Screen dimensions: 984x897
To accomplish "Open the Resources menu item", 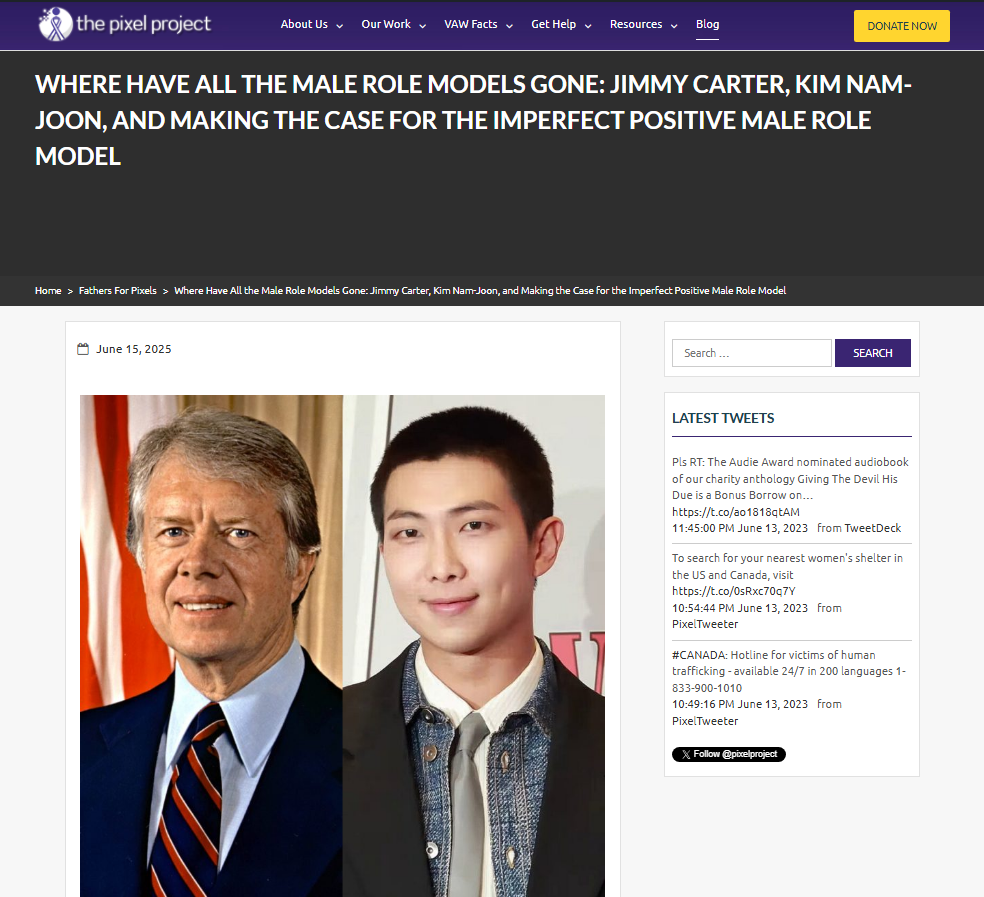I will pyautogui.click(x=636, y=24).
